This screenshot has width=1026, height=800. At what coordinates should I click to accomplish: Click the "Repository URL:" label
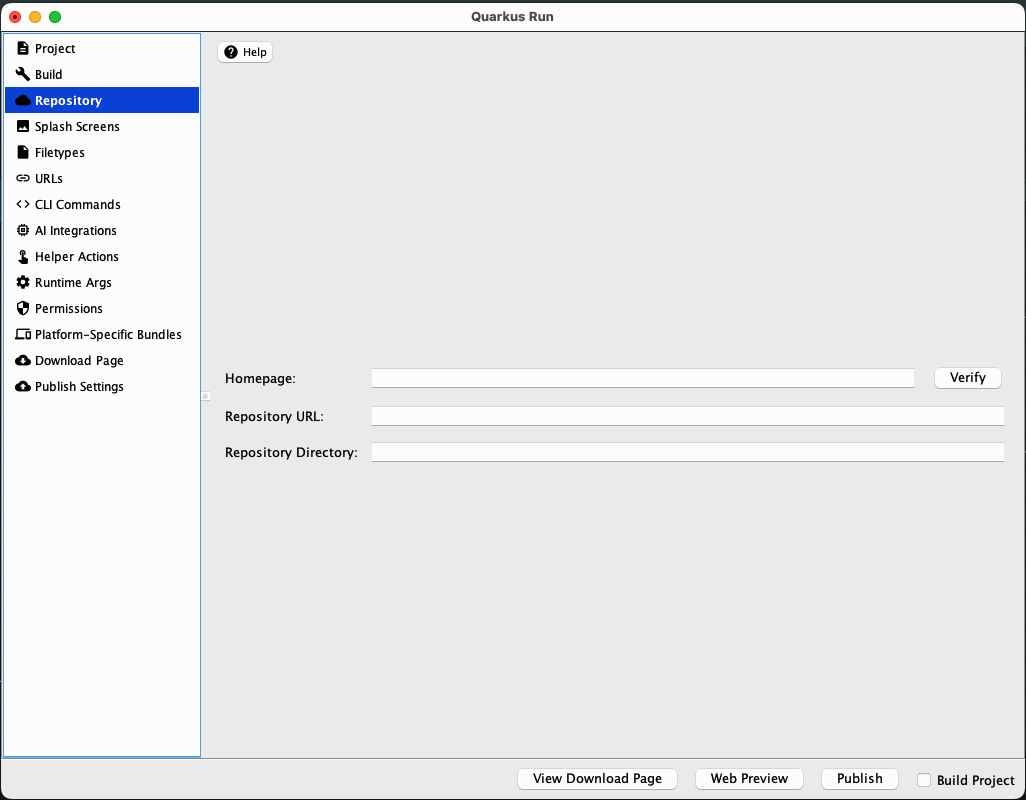pyautogui.click(x=274, y=417)
